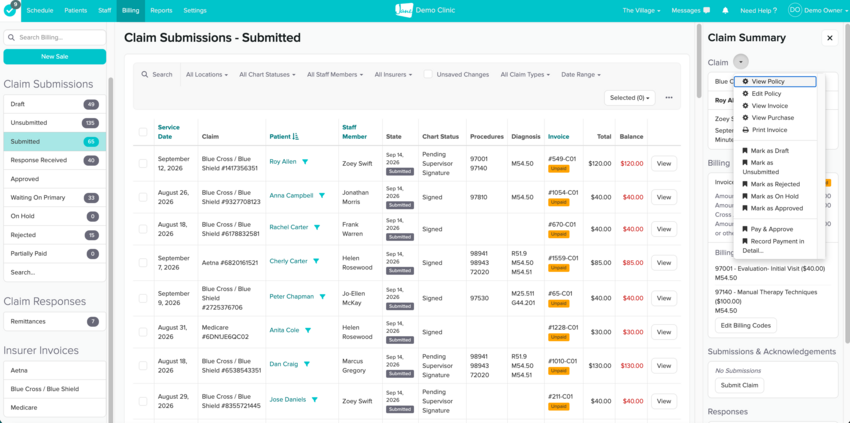Viewport: 850px width, 423px height.
Task: Open the notifications bell icon
Action: 725,10
